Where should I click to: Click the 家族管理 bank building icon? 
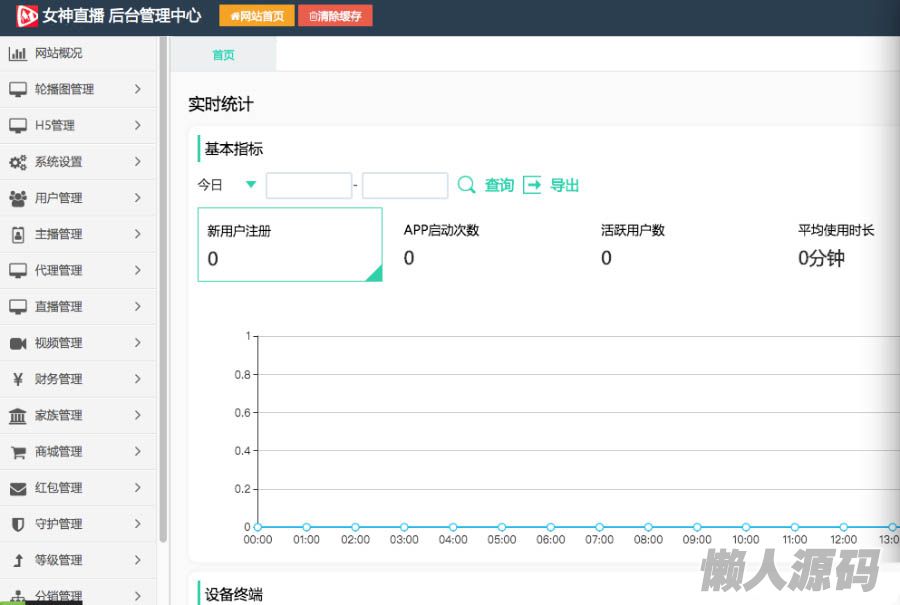[x=17, y=416]
